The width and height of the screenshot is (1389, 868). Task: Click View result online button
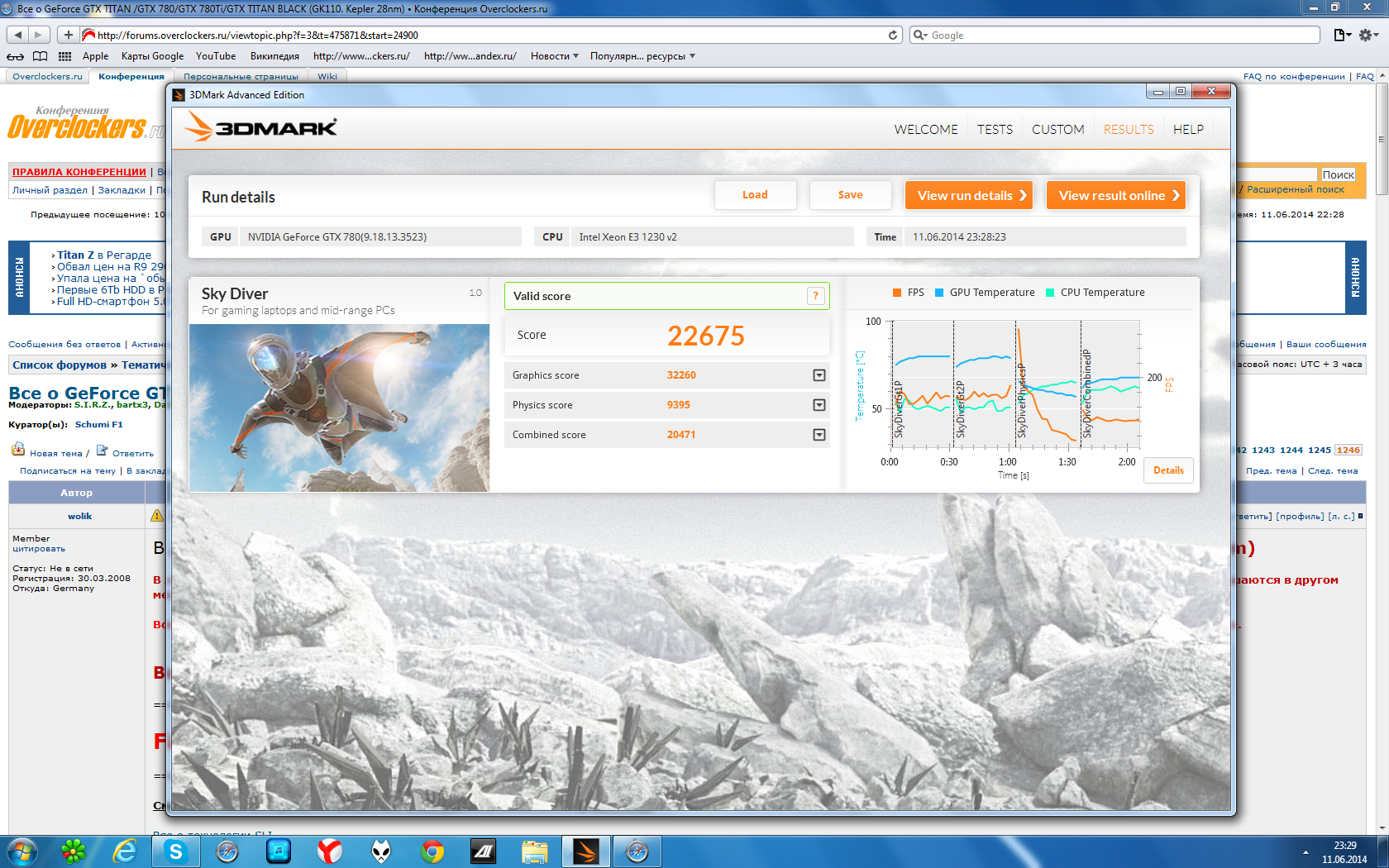[1116, 195]
